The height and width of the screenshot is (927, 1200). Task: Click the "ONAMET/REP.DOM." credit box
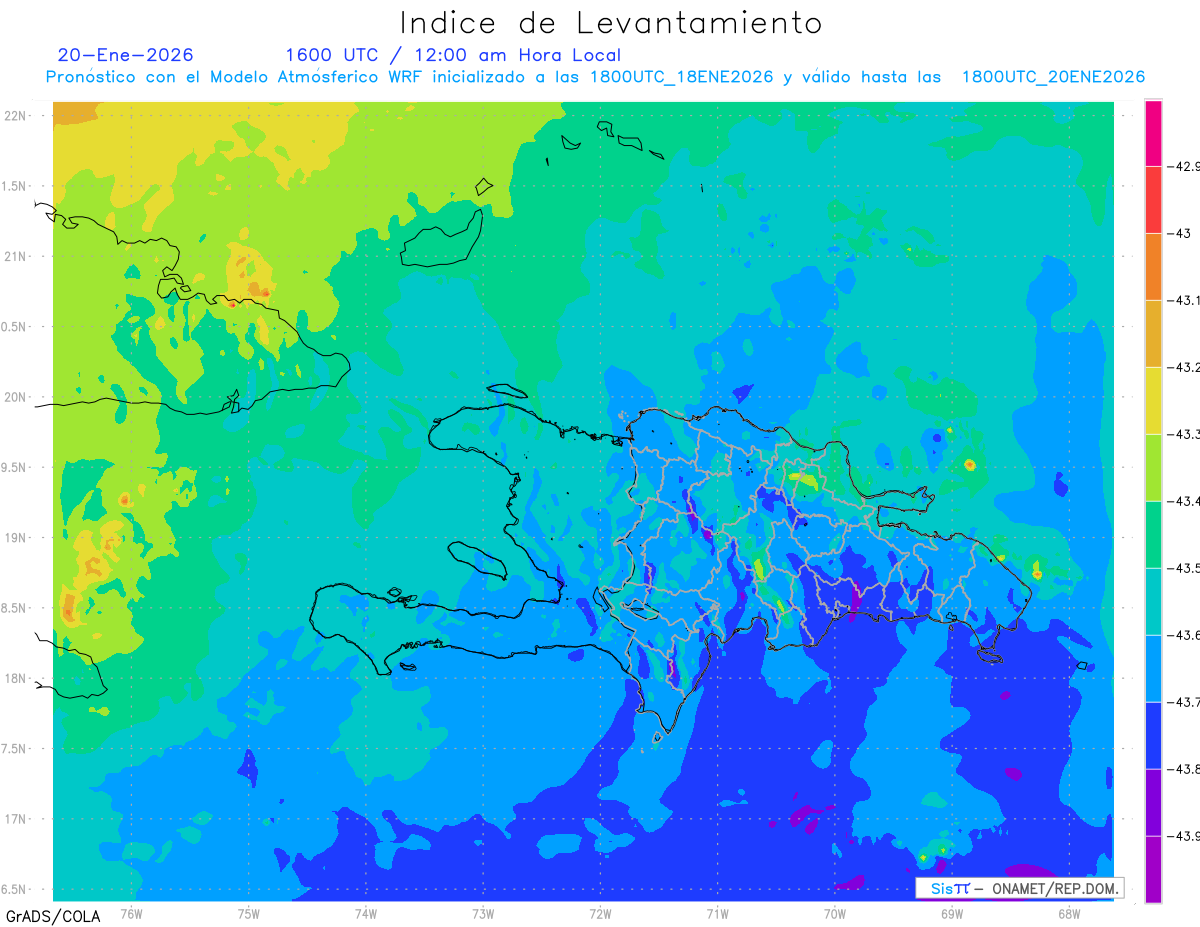click(x=1019, y=888)
